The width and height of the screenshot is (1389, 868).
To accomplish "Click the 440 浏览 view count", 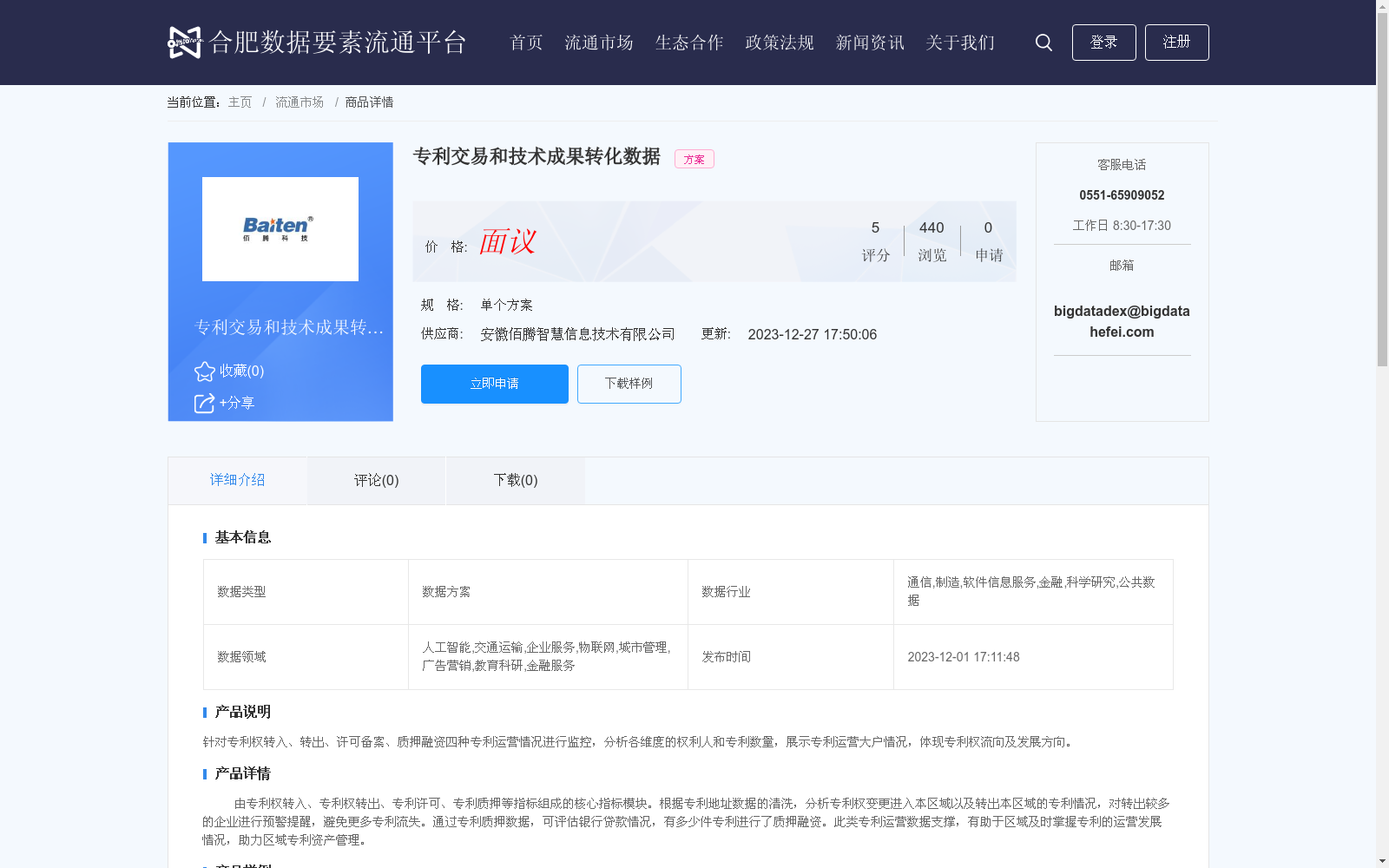I will (931, 241).
